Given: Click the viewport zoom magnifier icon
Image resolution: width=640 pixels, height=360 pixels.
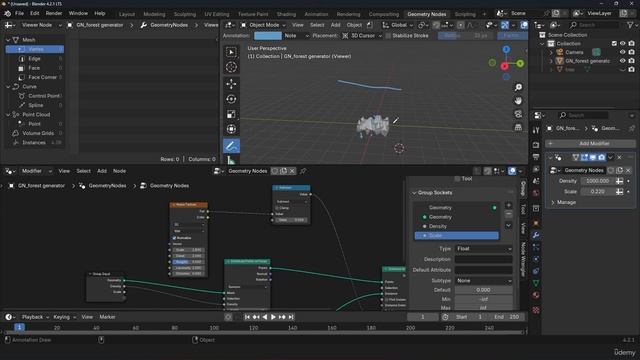Looking at the screenshot, I should click(518, 87).
